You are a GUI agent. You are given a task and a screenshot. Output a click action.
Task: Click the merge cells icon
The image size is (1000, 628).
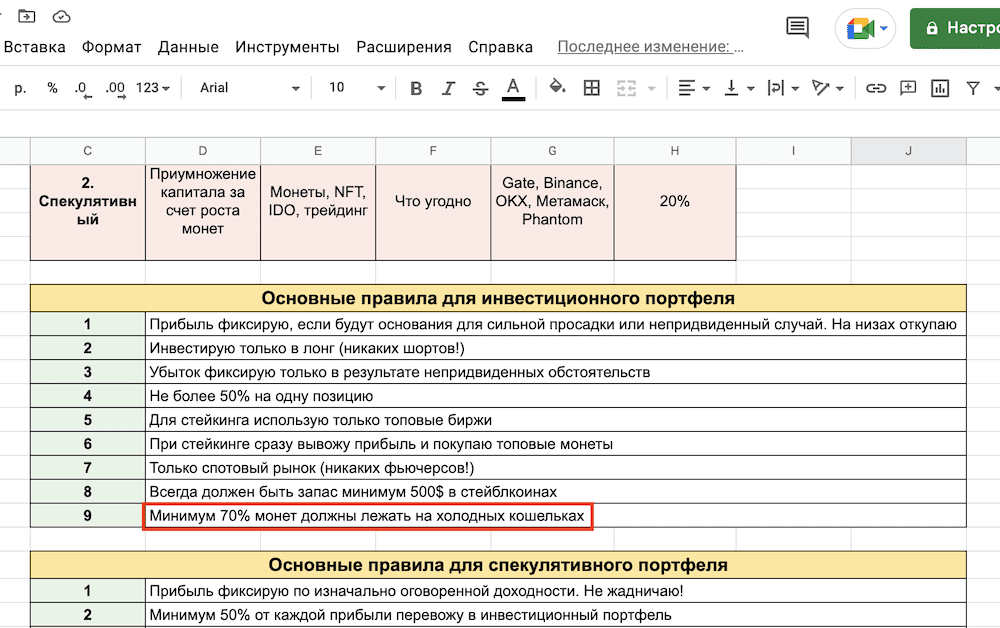pyautogui.click(x=626, y=88)
